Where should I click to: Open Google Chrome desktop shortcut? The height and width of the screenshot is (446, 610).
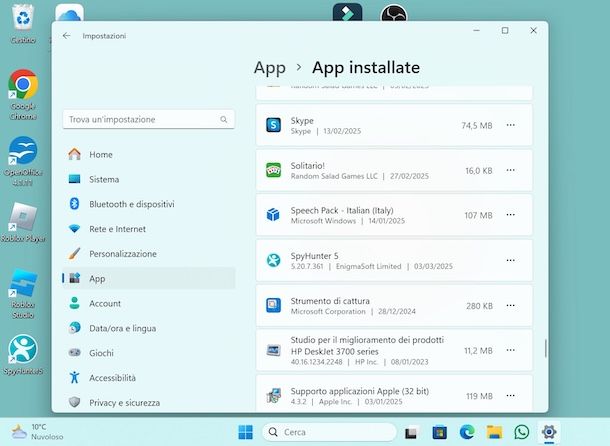coord(23,94)
